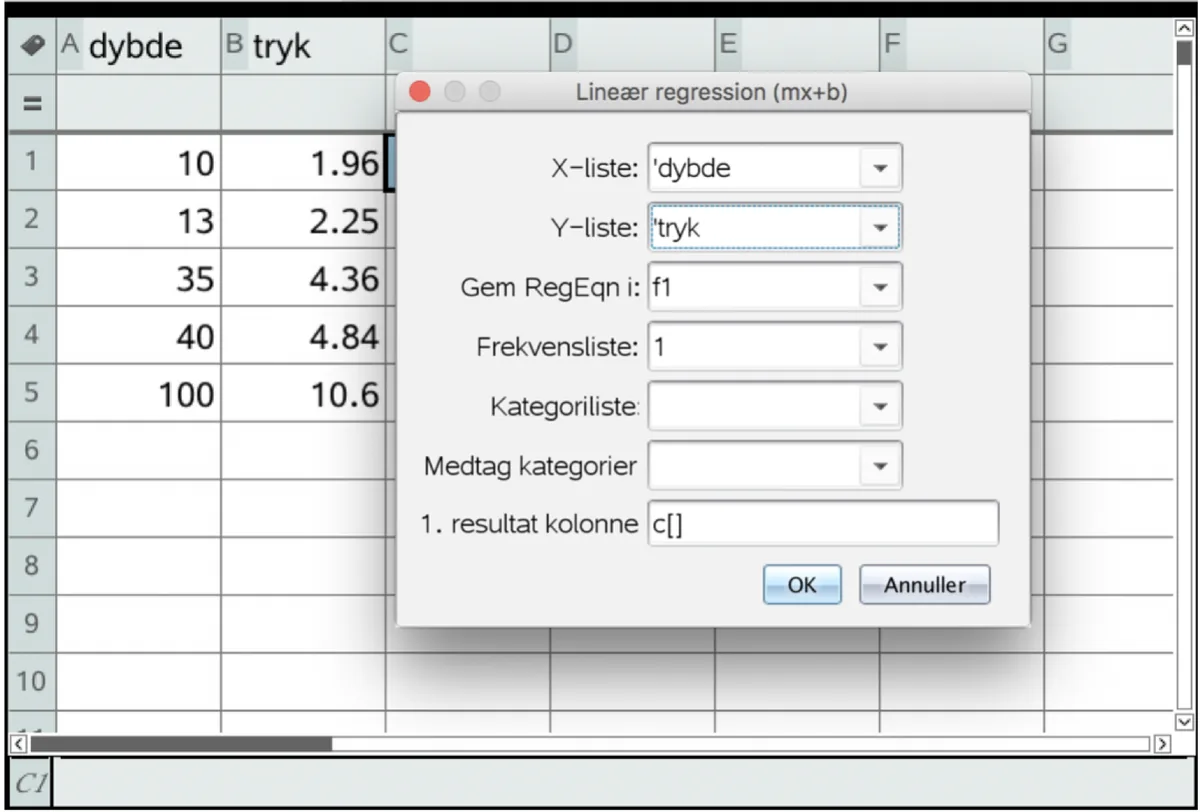The image size is (1200, 812).
Task: Select row header 1
Action: click(x=30, y=162)
